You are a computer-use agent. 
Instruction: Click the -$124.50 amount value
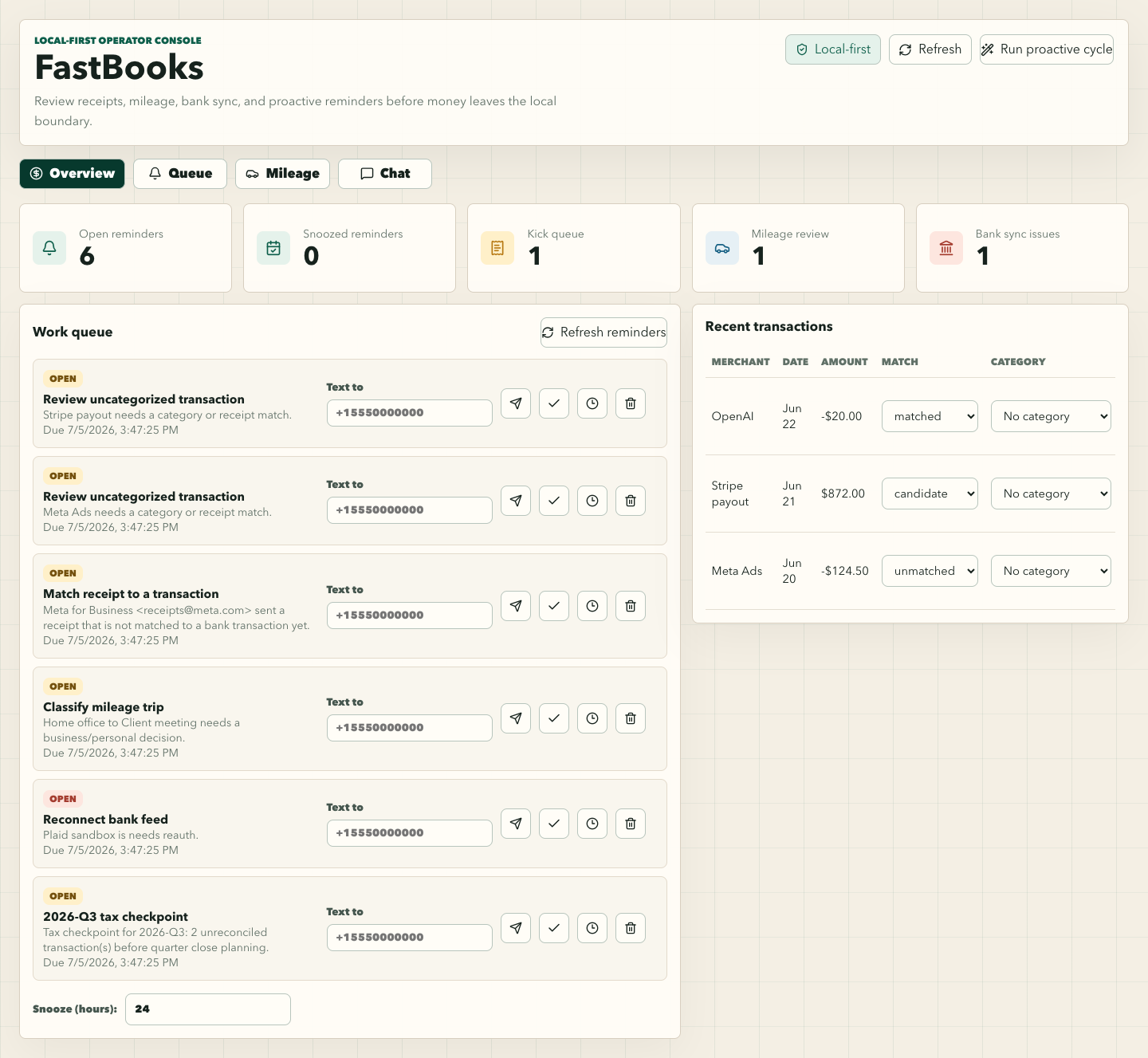[845, 571]
